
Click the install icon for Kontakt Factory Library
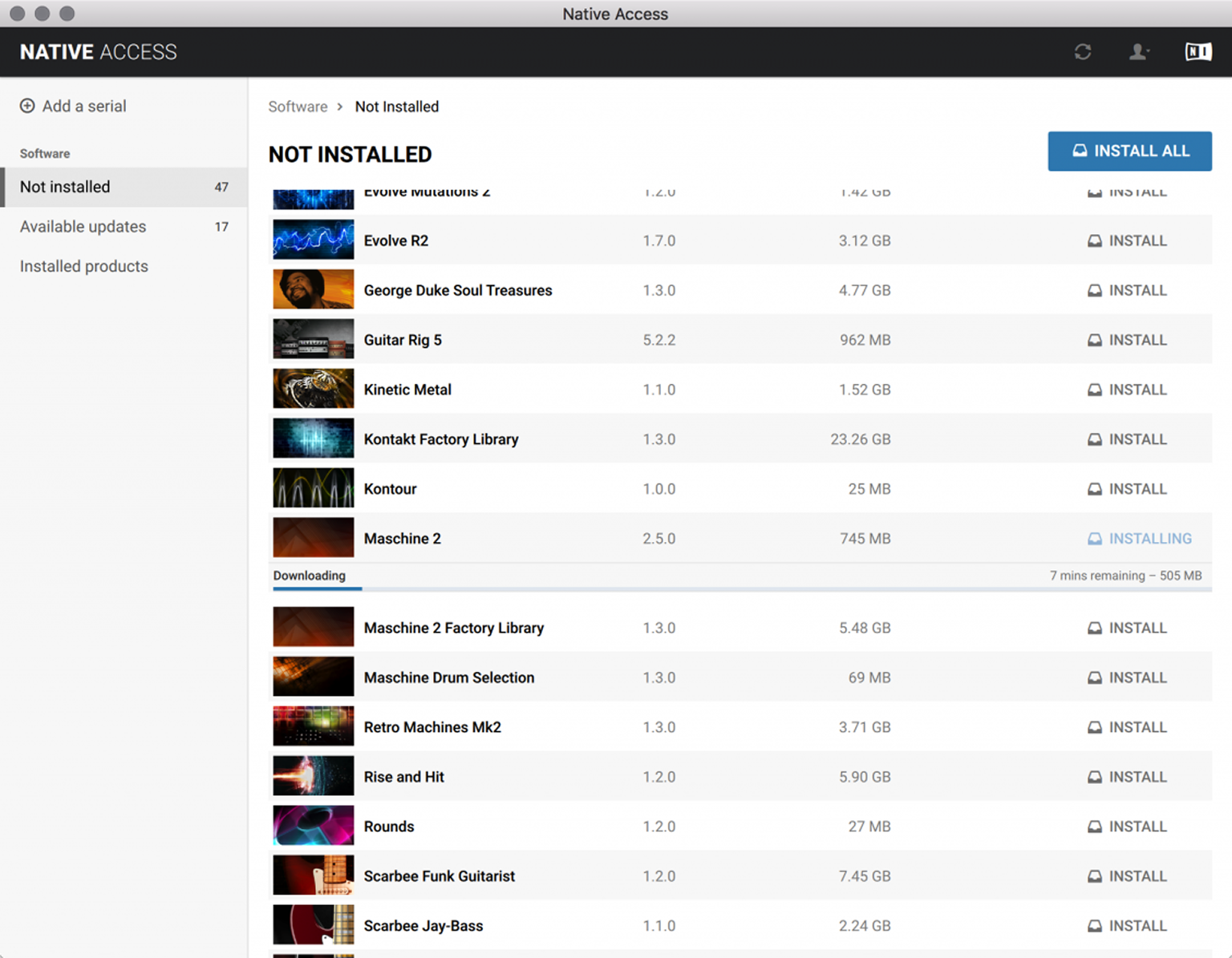(1095, 439)
